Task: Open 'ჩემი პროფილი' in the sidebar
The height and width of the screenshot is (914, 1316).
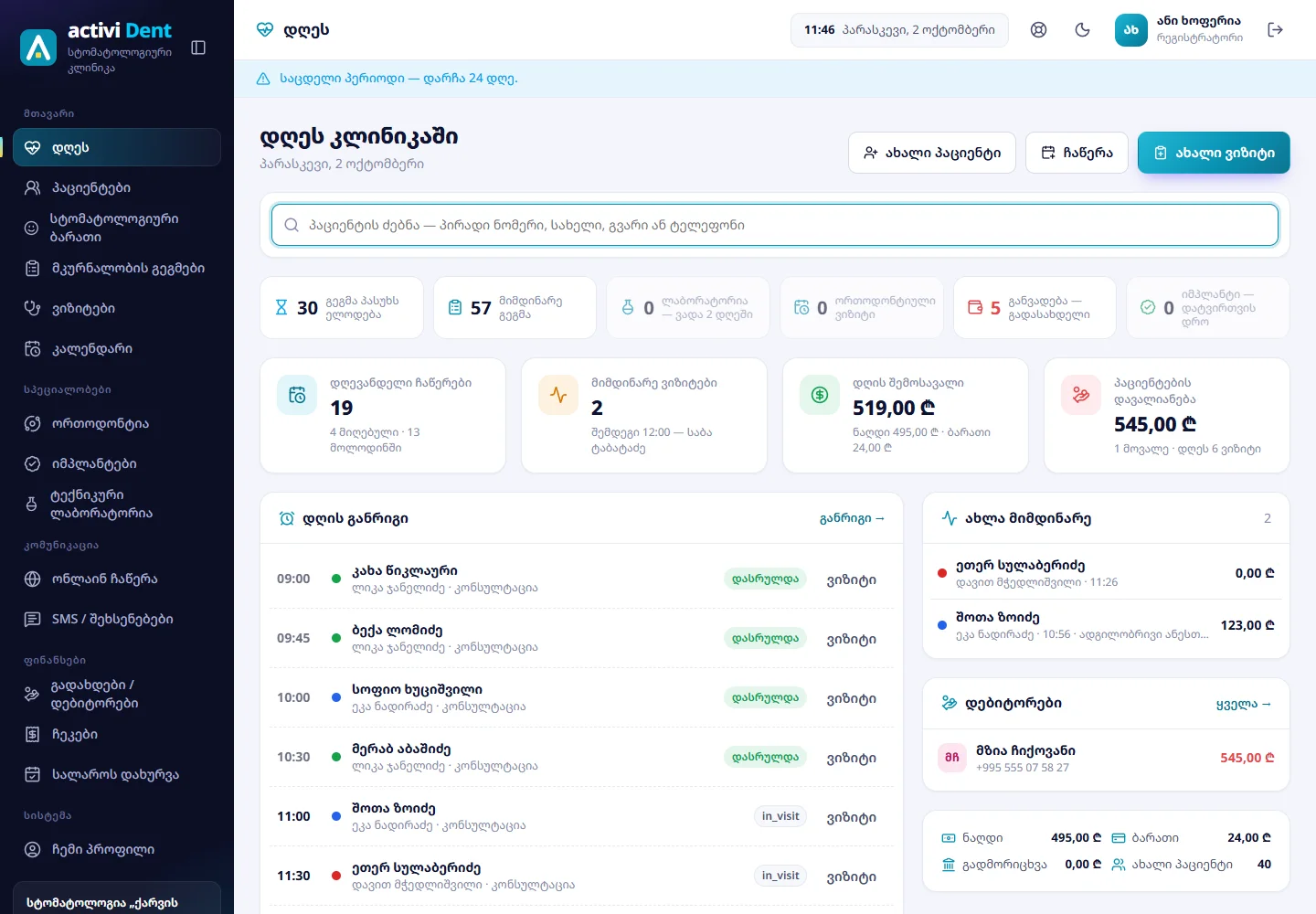Action: [x=117, y=849]
